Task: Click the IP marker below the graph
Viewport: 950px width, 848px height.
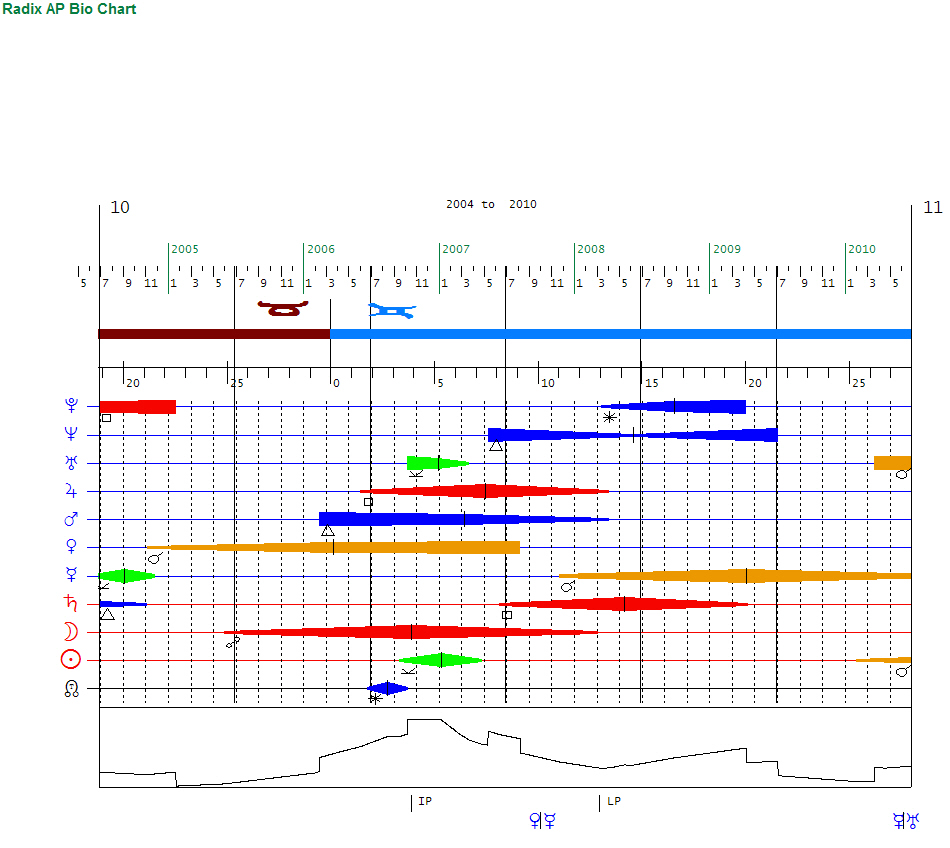Action: 425,801
